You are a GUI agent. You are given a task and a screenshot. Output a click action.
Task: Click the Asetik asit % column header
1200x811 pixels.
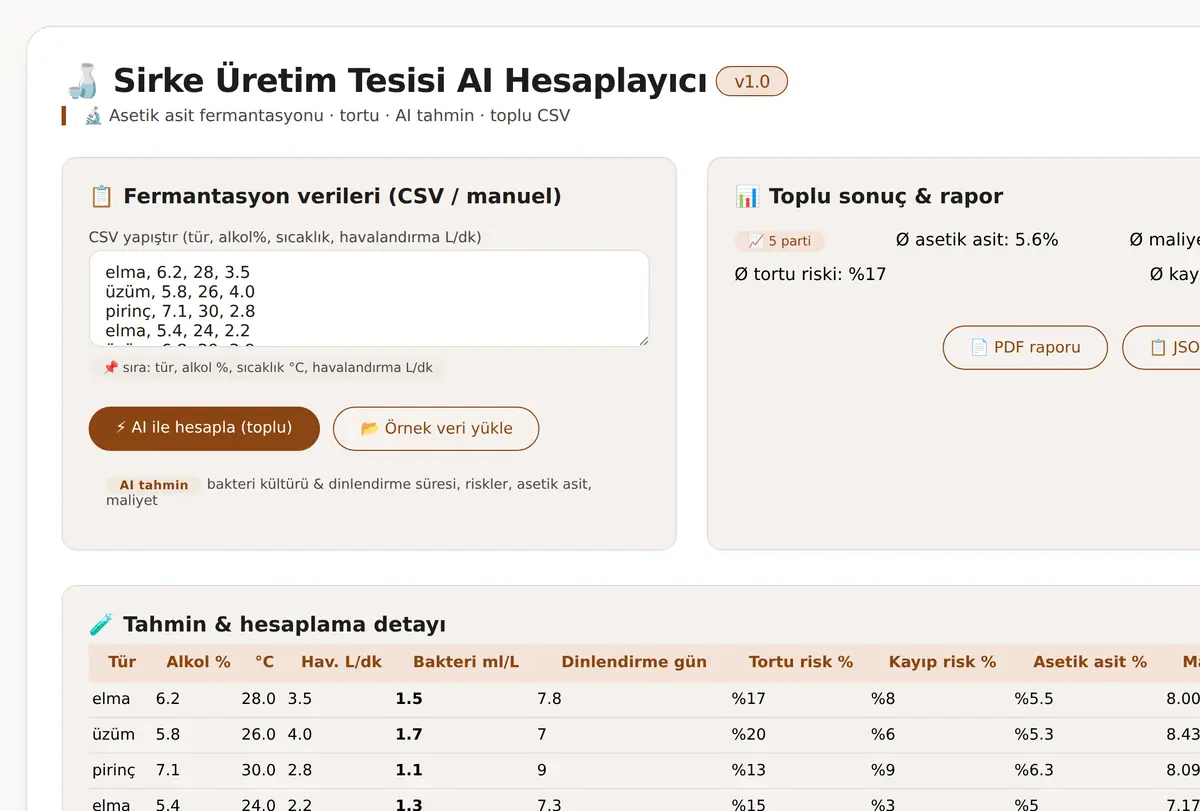pos(1090,662)
